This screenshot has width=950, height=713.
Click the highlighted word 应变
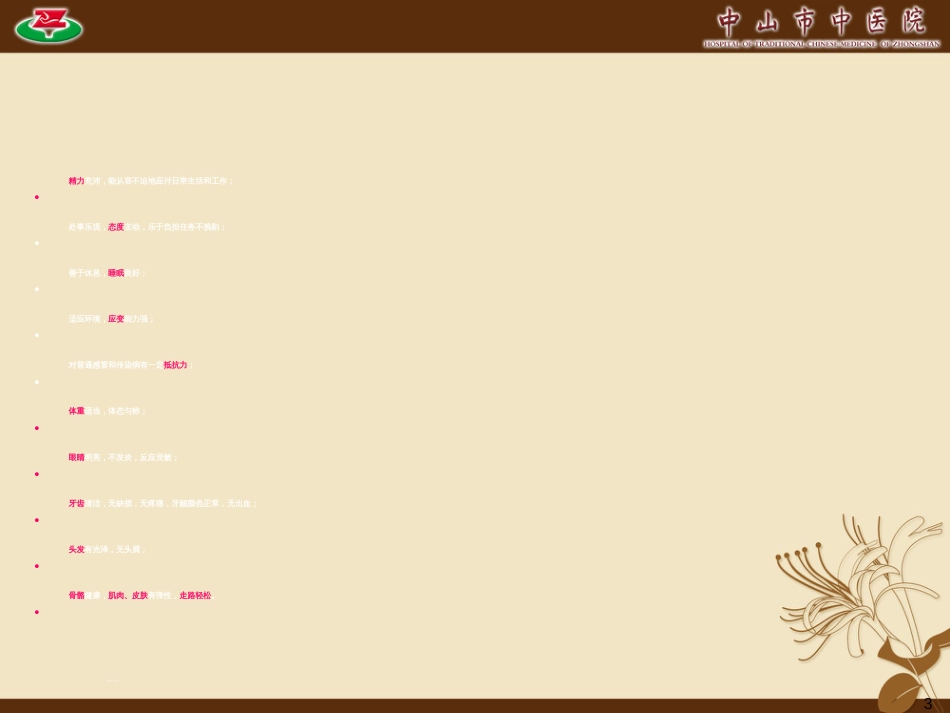[116, 319]
